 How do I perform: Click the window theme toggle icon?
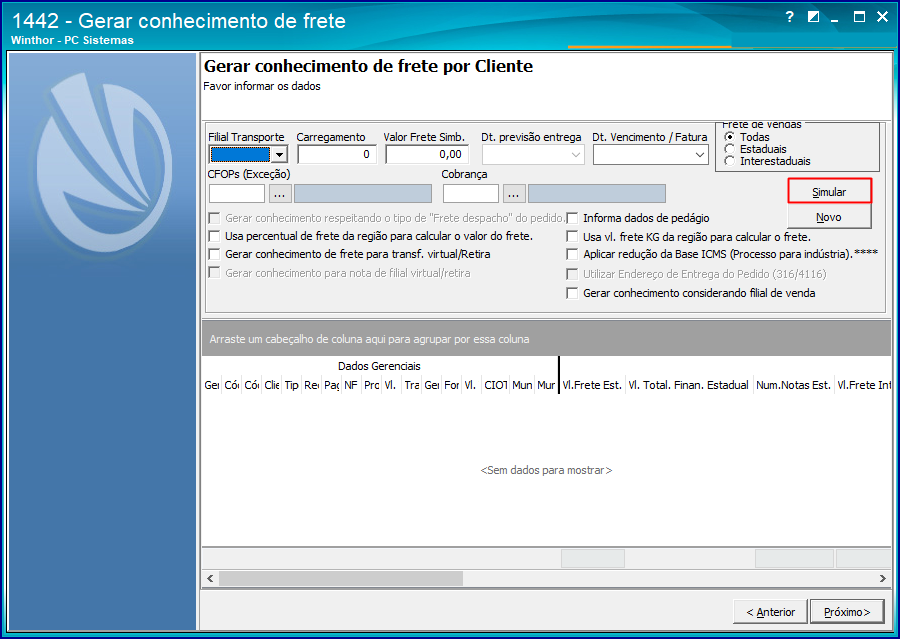[813, 17]
